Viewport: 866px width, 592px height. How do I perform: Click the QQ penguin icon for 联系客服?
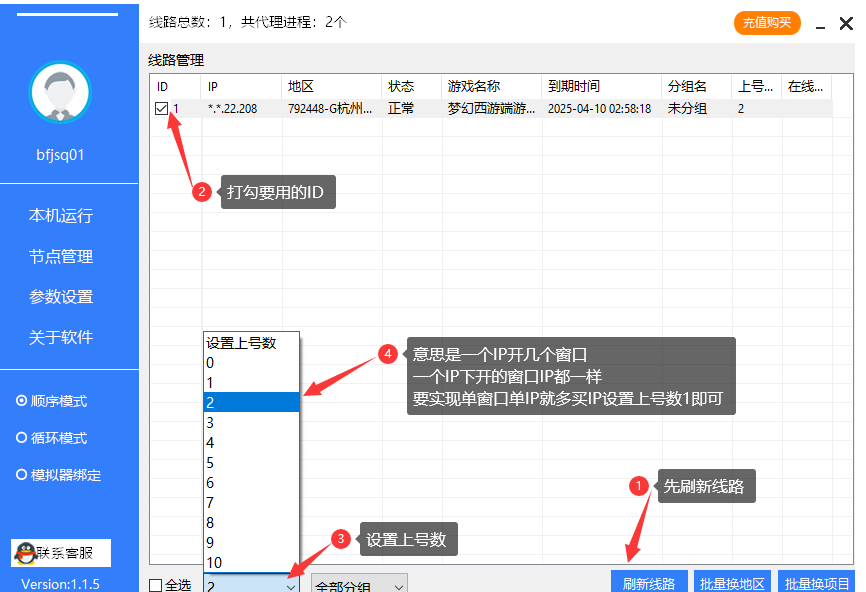pos(24,552)
